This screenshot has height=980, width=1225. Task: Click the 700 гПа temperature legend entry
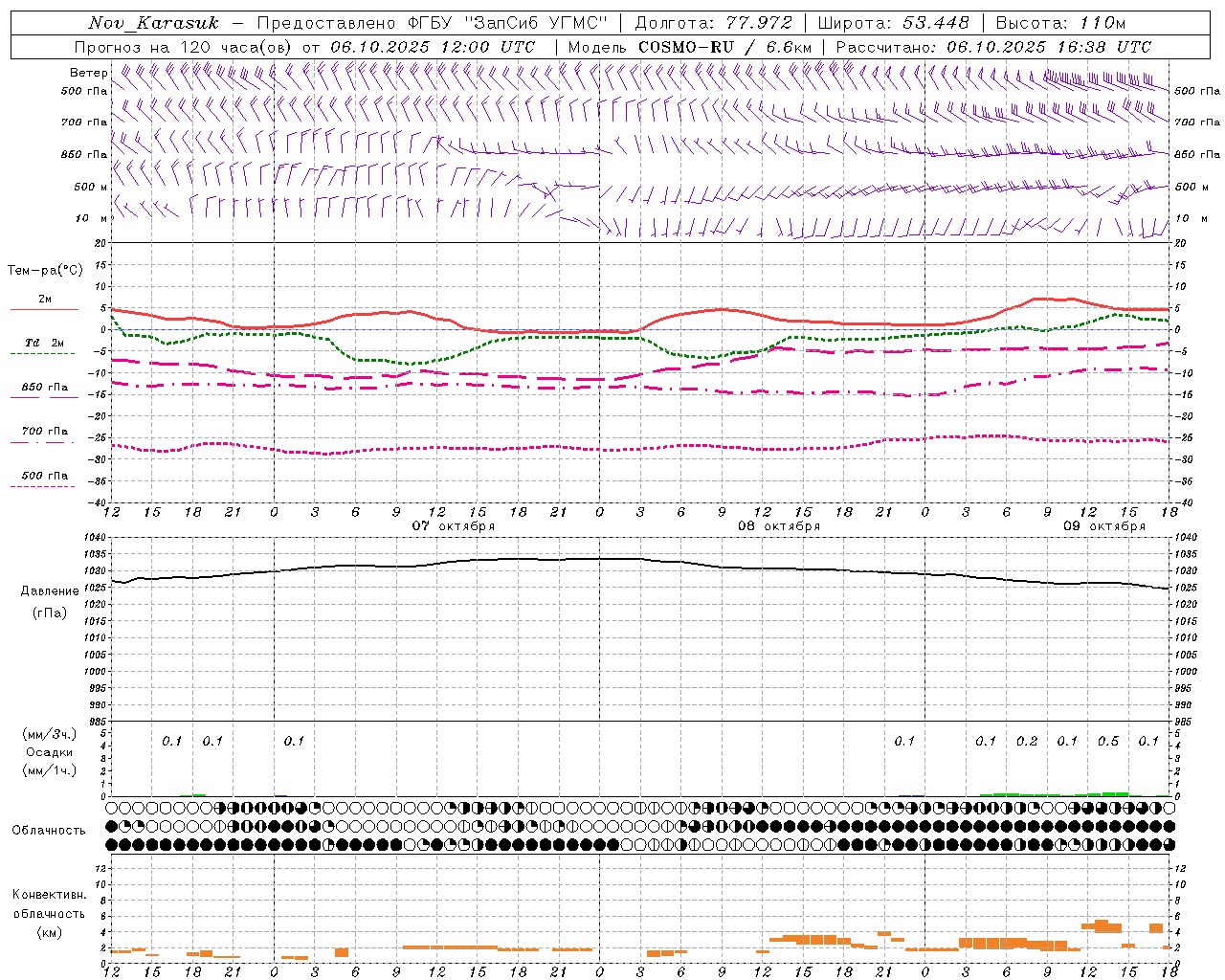tap(45, 432)
